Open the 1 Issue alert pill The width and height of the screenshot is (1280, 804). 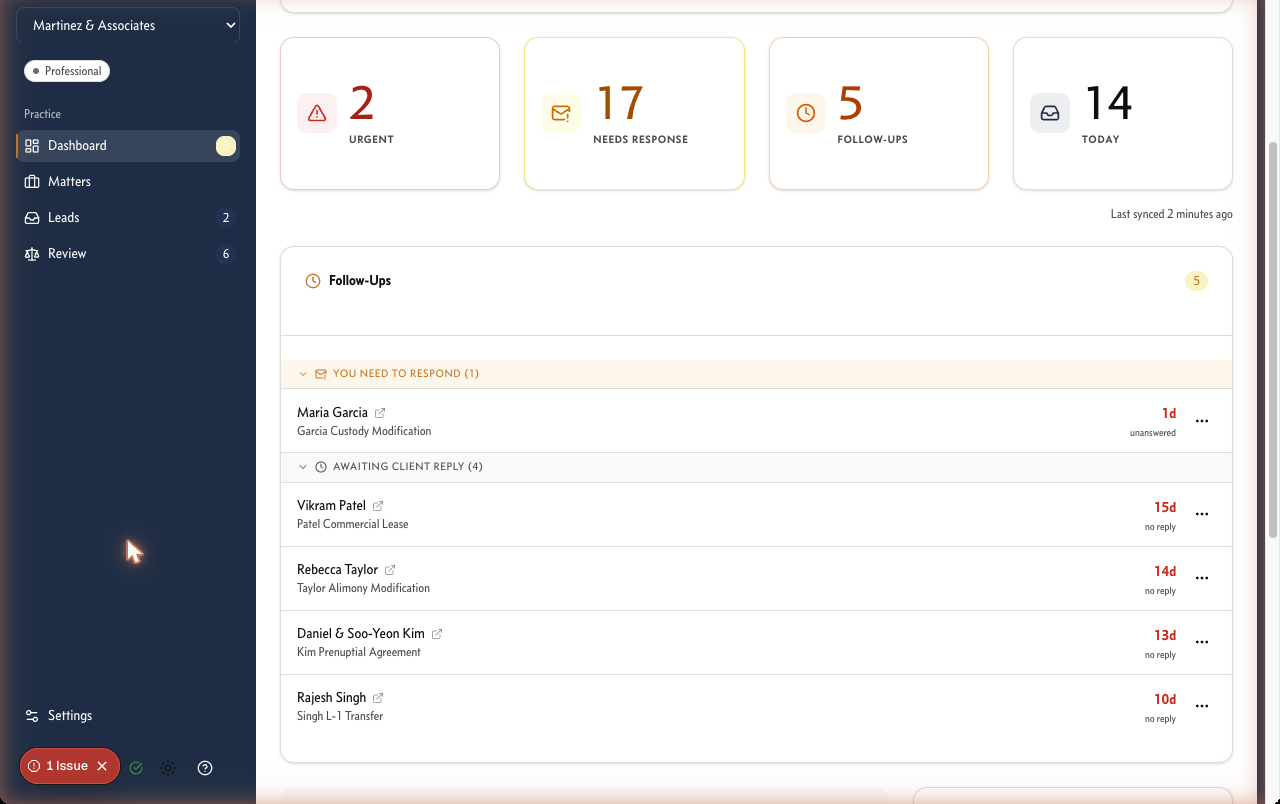tap(70, 766)
